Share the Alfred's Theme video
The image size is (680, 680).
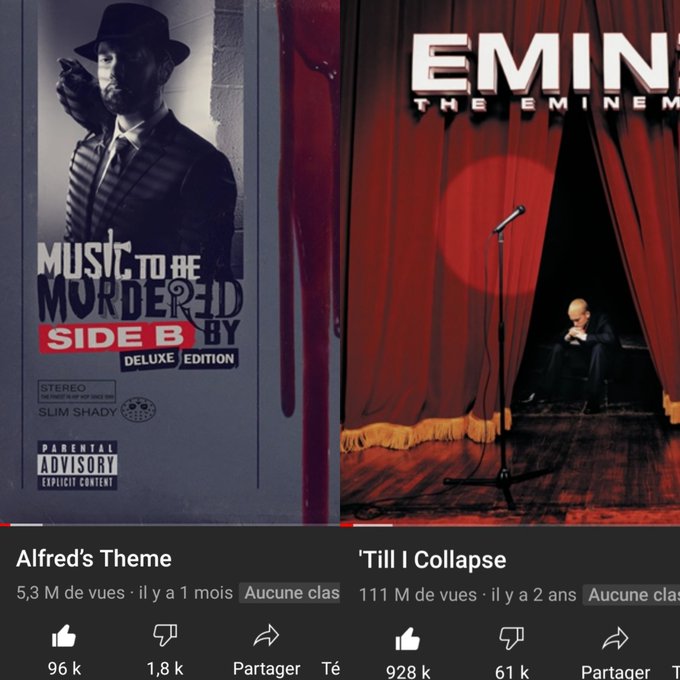[x=266, y=635]
